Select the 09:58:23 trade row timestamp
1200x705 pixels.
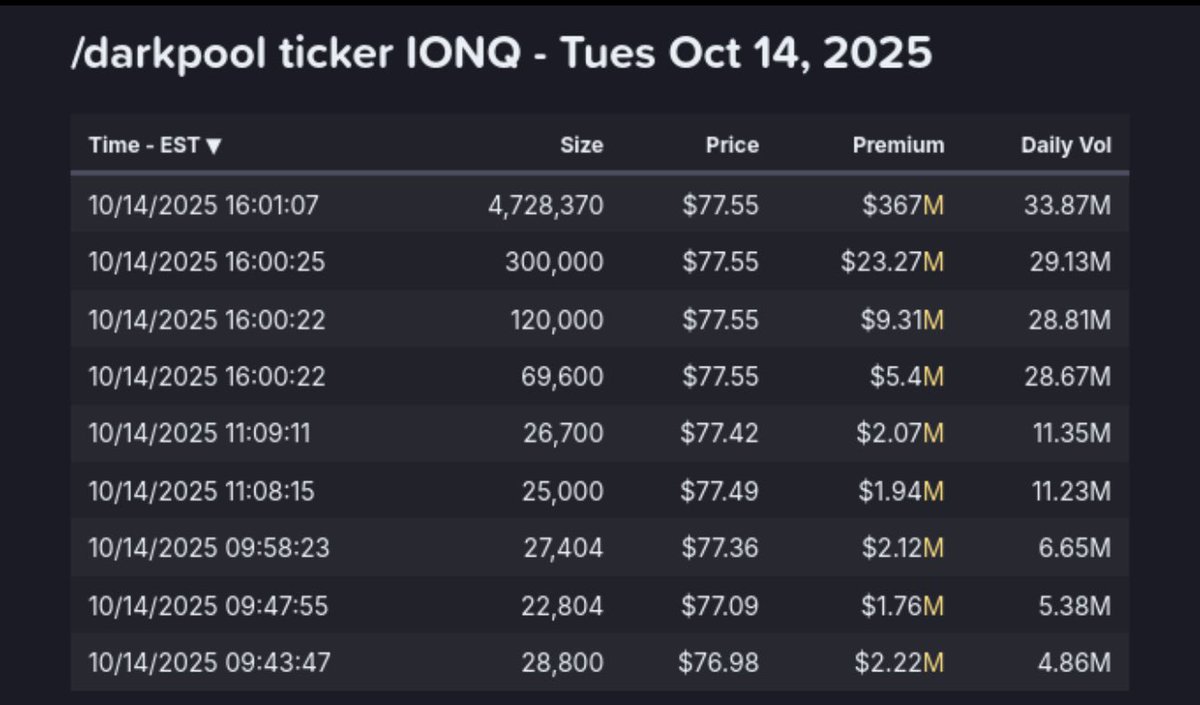pyautogui.click(x=208, y=548)
